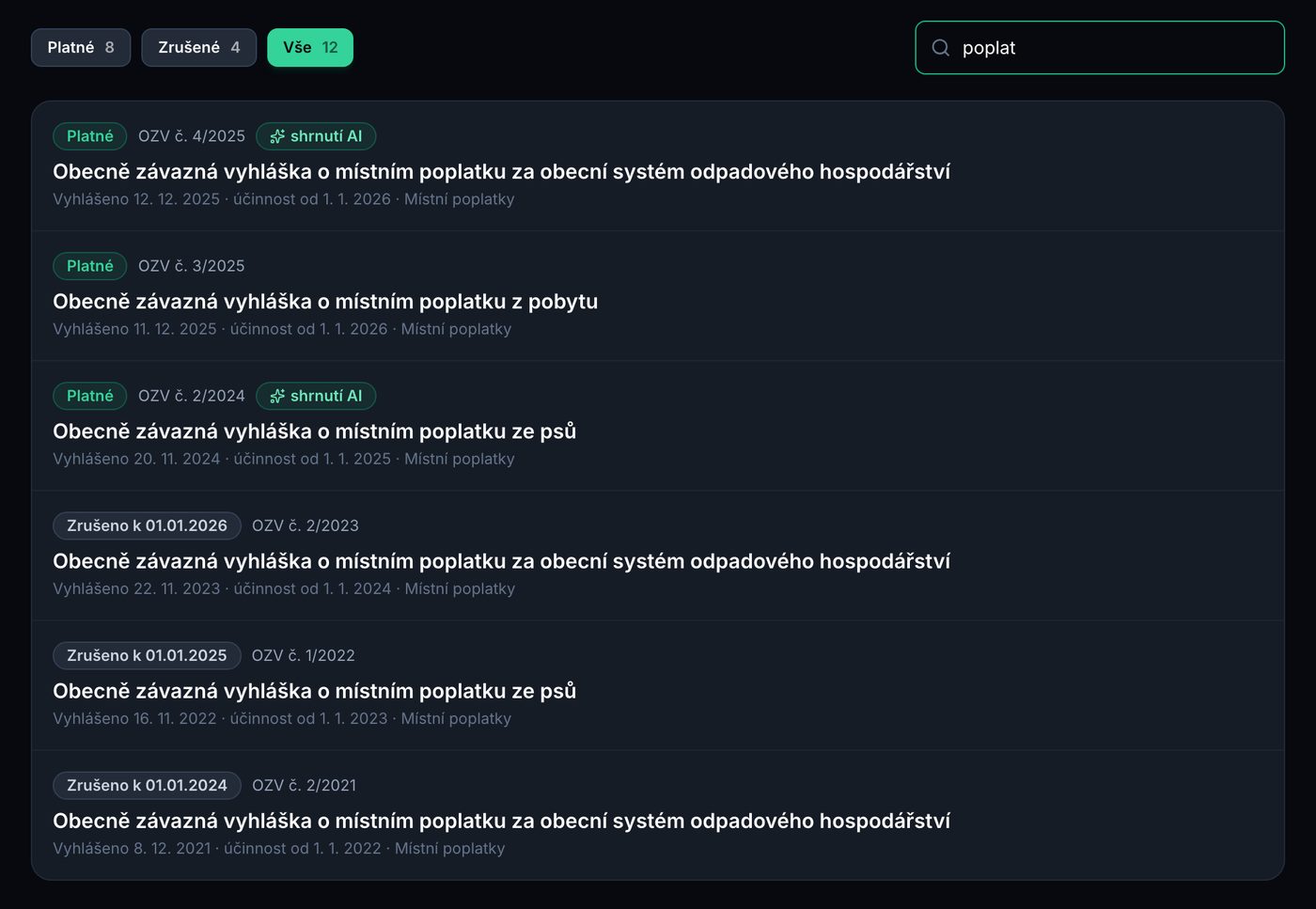Click the "Zrušeno k 01.01.2026" badge
1316x909 pixels.
click(147, 525)
